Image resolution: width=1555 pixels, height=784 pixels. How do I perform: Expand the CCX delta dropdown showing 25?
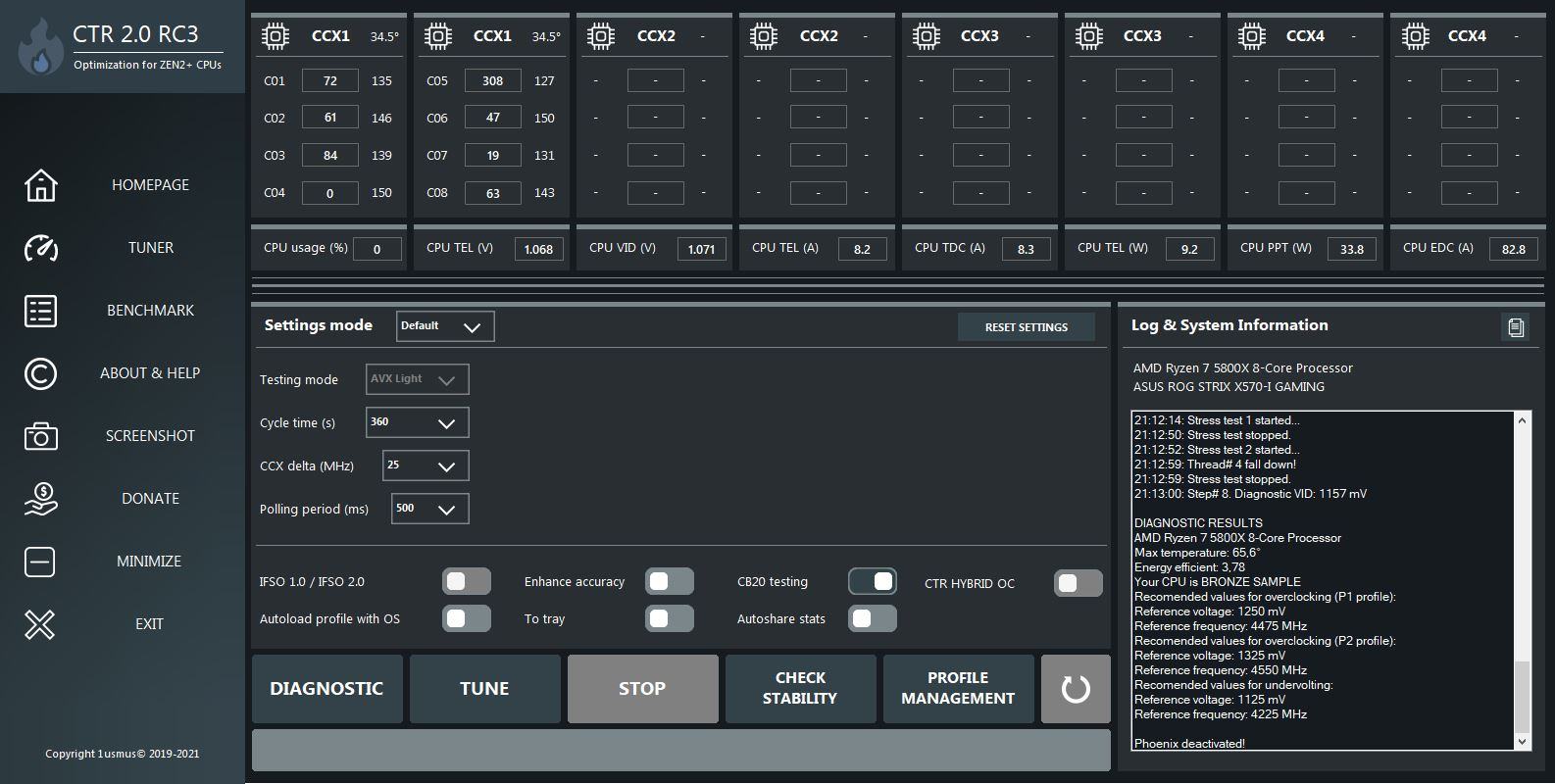426,465
